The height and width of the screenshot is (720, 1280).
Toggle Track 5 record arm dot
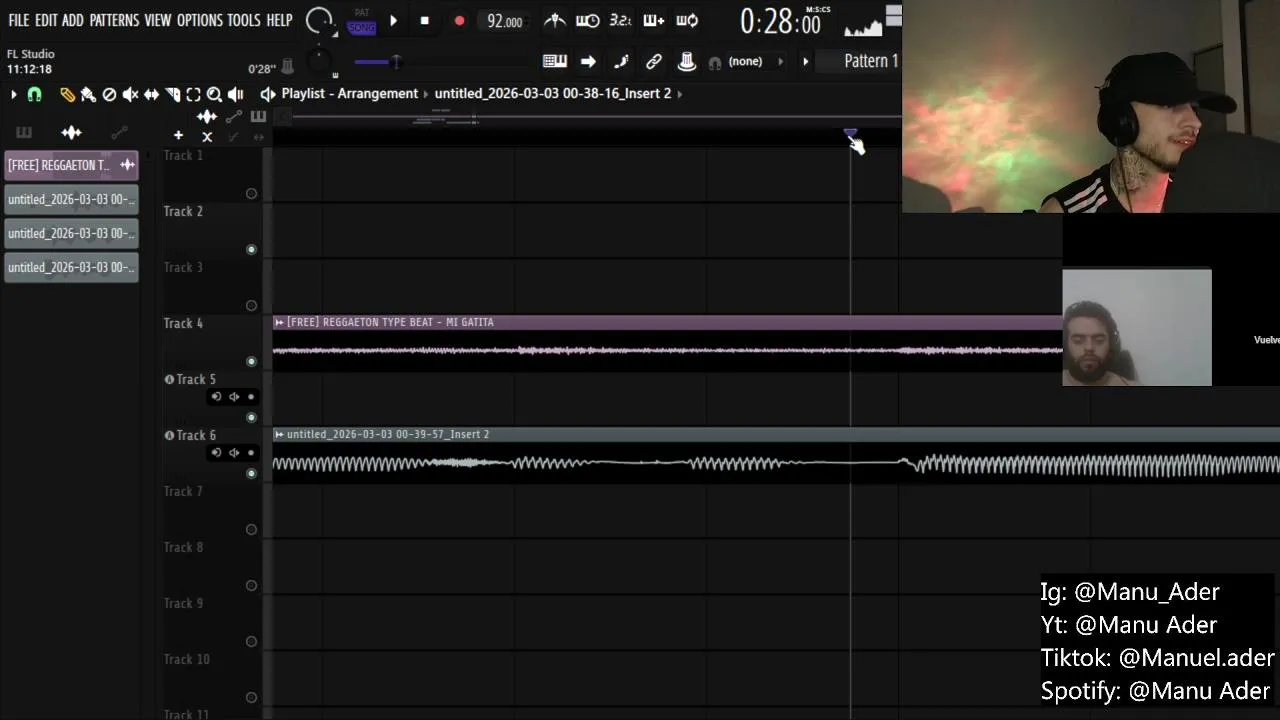tap(251, 397)
